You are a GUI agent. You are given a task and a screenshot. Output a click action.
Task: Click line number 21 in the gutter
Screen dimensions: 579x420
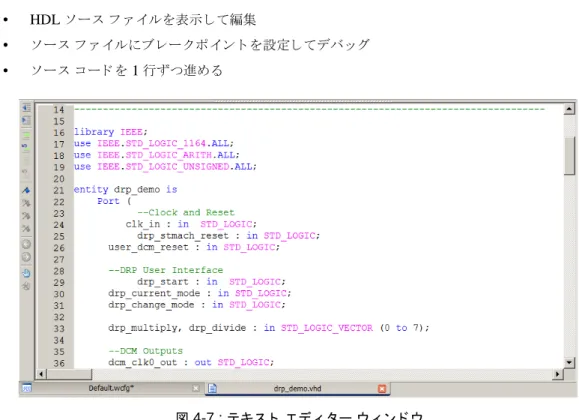[59, 191]
